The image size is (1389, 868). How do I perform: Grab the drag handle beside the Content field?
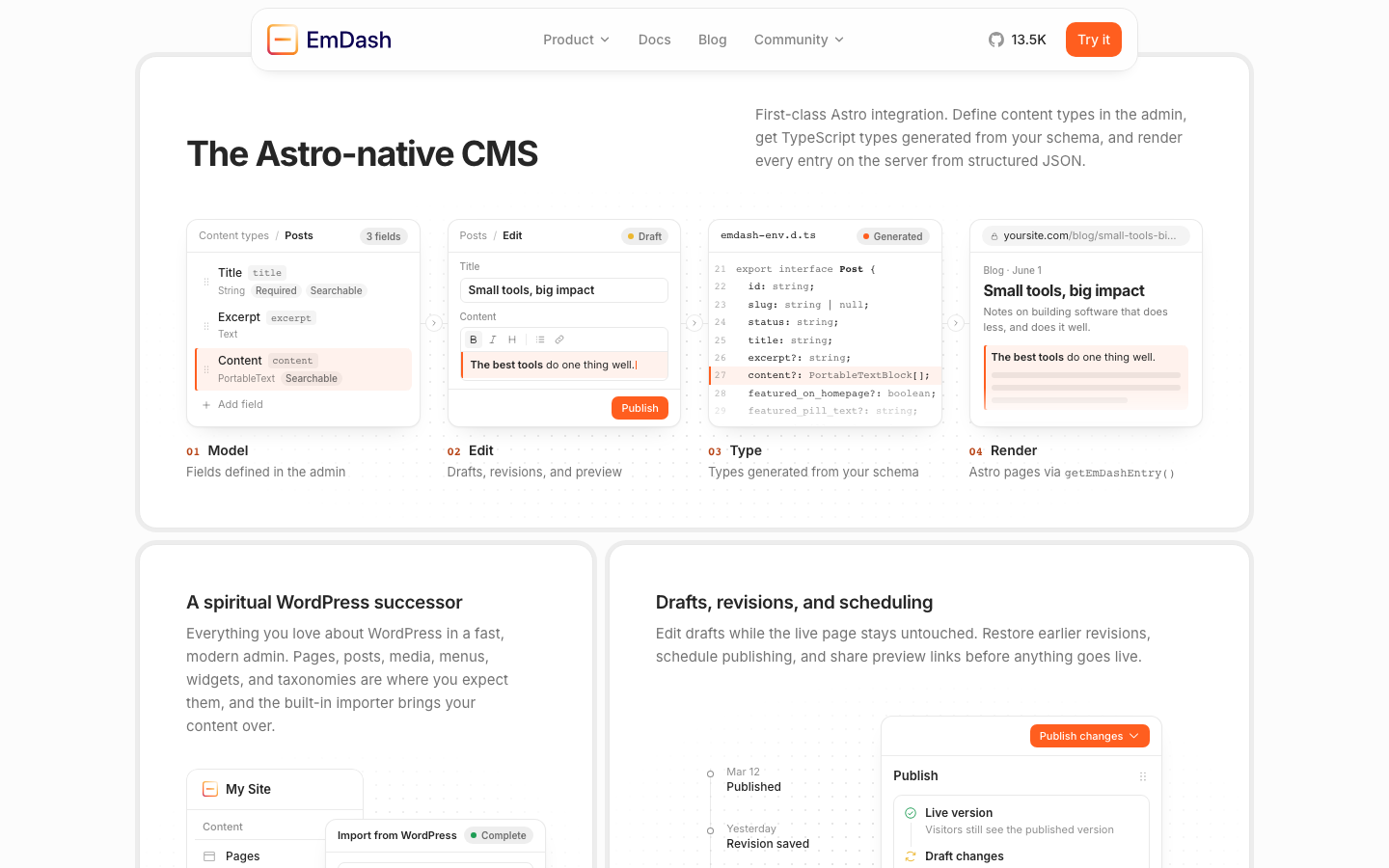206,369
